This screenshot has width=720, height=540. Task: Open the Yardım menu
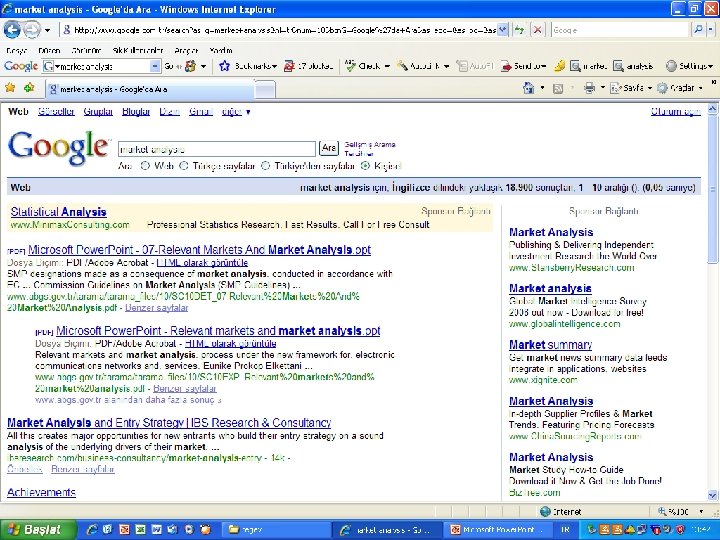point(221,51)
